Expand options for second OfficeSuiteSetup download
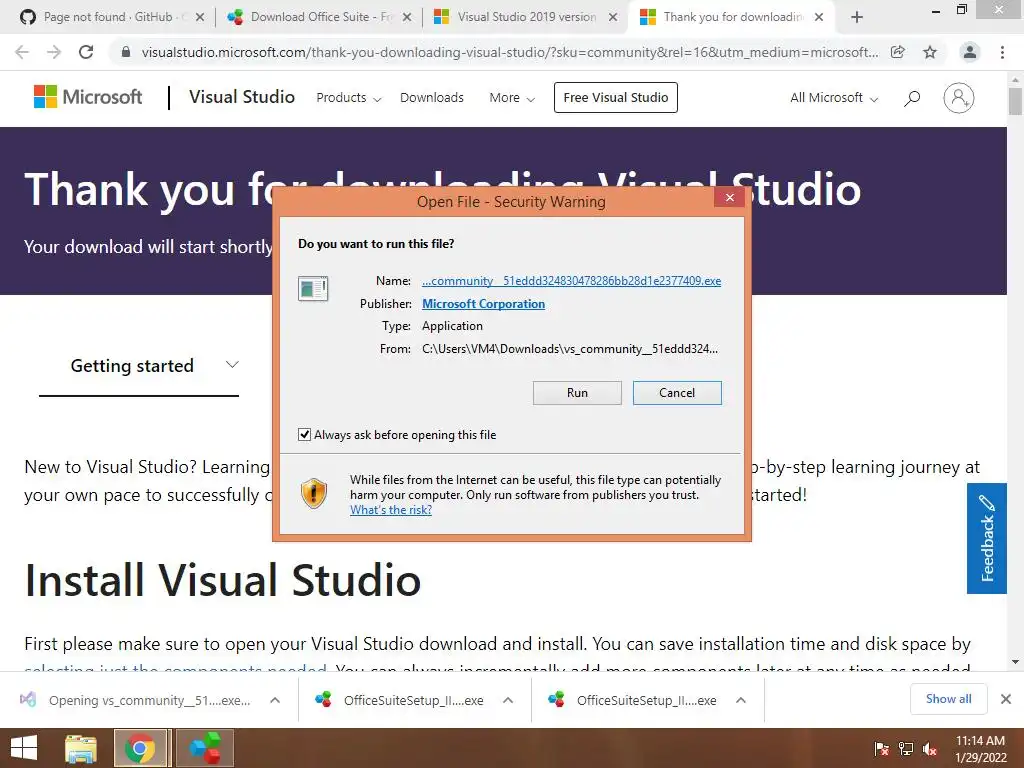This screenshot has height=768, width=1024. coord(741,700)
